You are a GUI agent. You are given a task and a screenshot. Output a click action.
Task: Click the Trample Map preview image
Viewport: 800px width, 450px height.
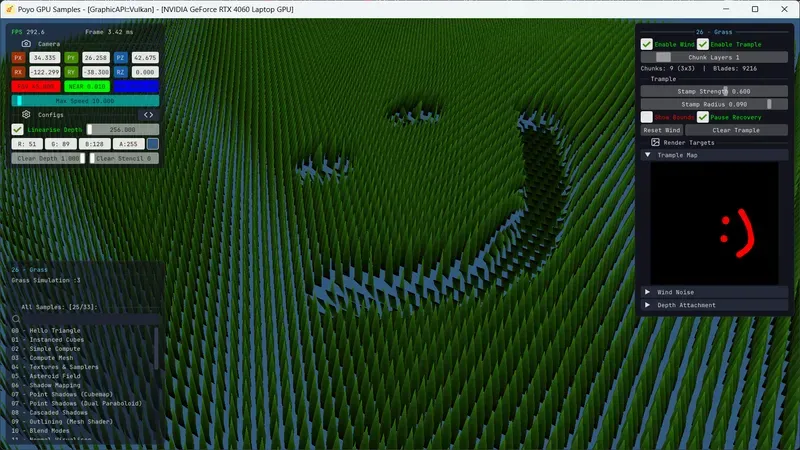tap(714, 223)
